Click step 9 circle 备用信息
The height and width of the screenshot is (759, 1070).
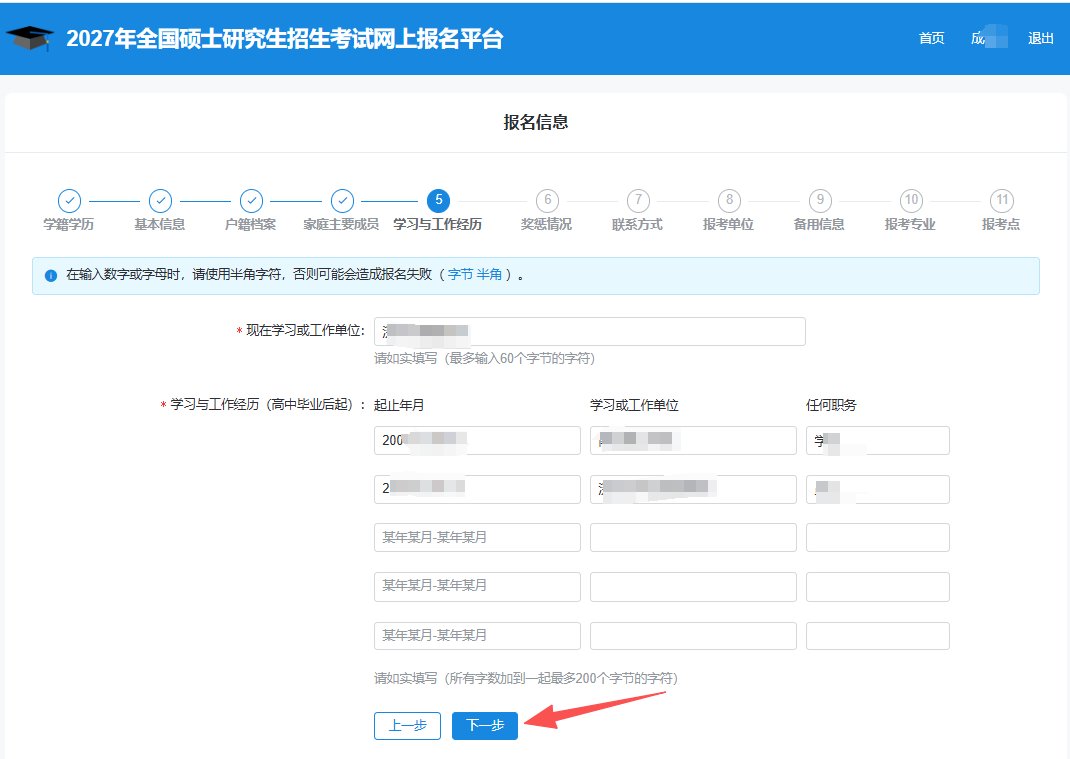point(820,201)
